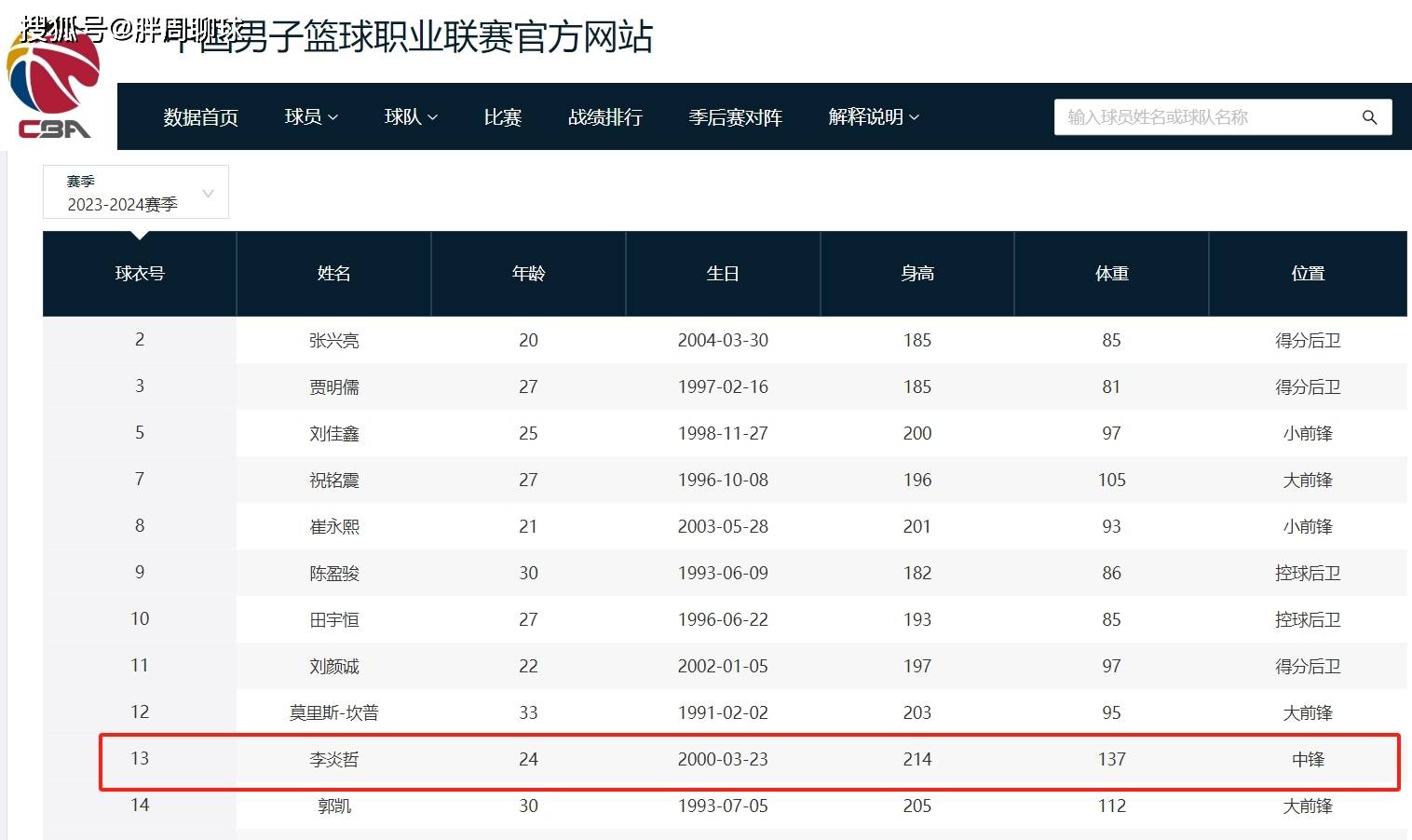Select 中锋 position cell
Viewport: 1412px width, 840px height.
coord(1308,760)
